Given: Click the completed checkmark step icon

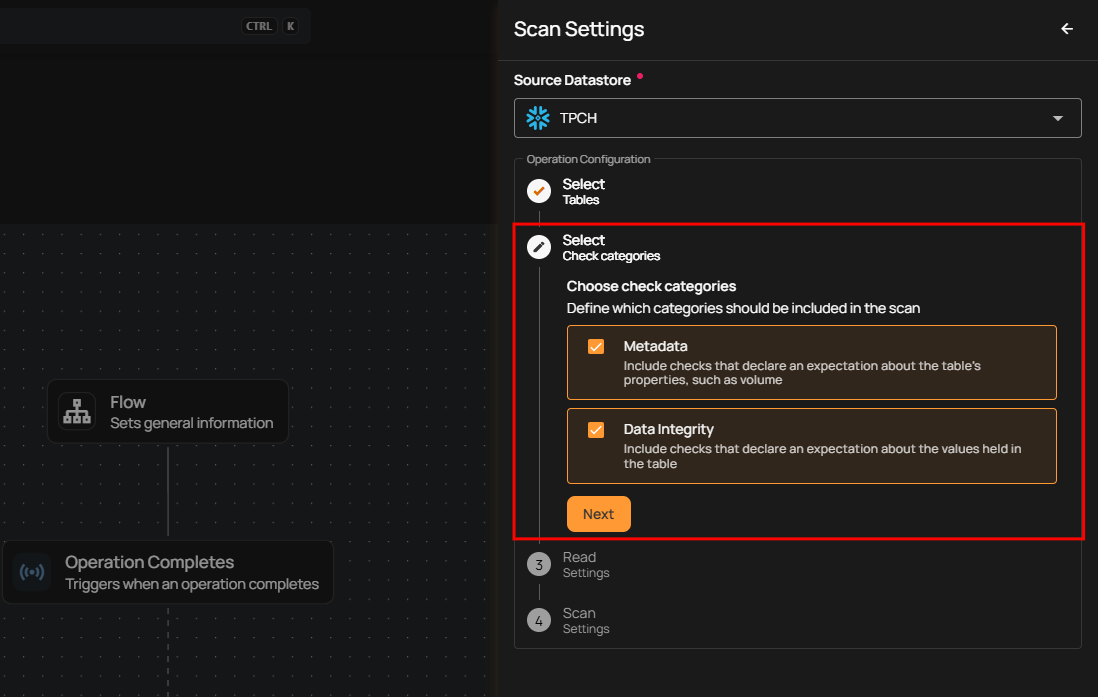Looking at the screenshot, I should coord(539,191).
